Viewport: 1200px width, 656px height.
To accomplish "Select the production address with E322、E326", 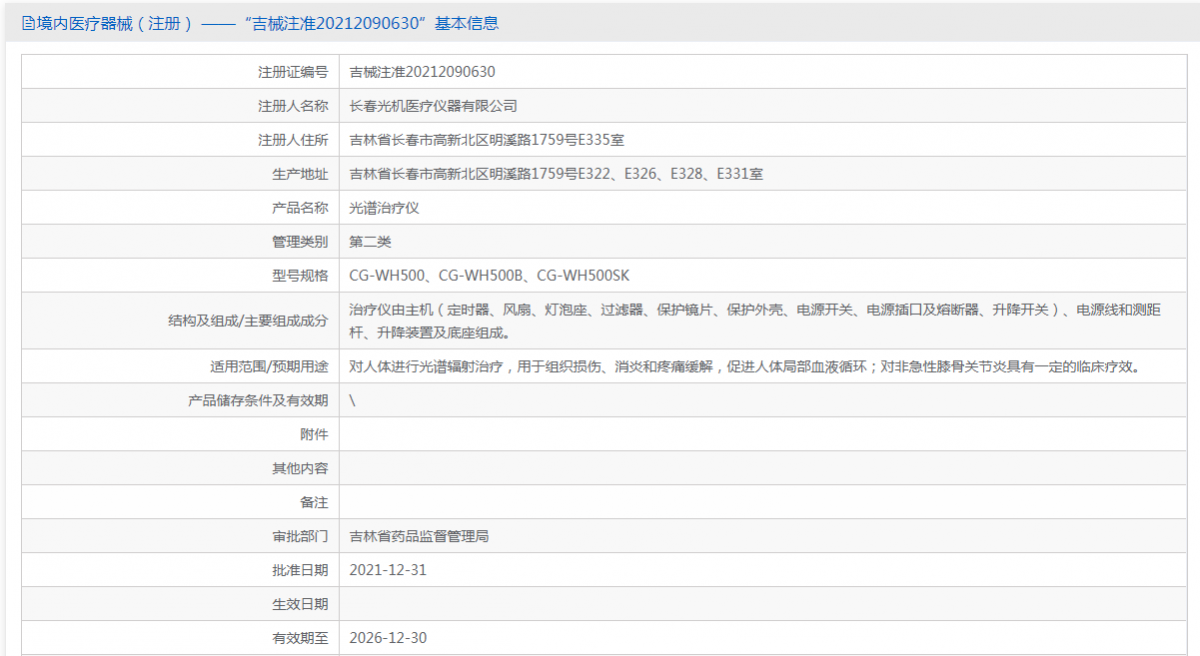I will (556, 174).
